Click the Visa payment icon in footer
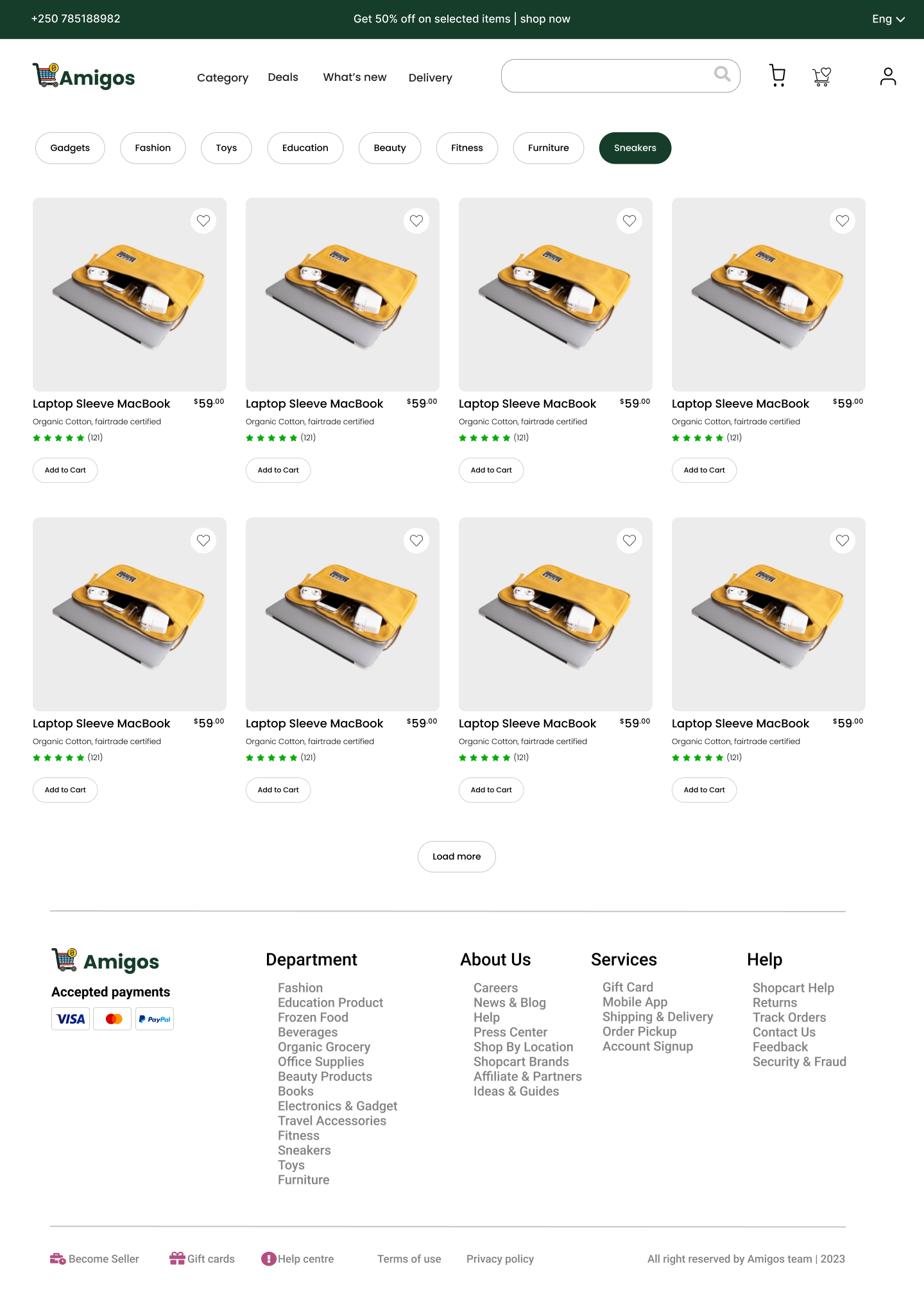924x1298 pixels. pos(71,1019)
